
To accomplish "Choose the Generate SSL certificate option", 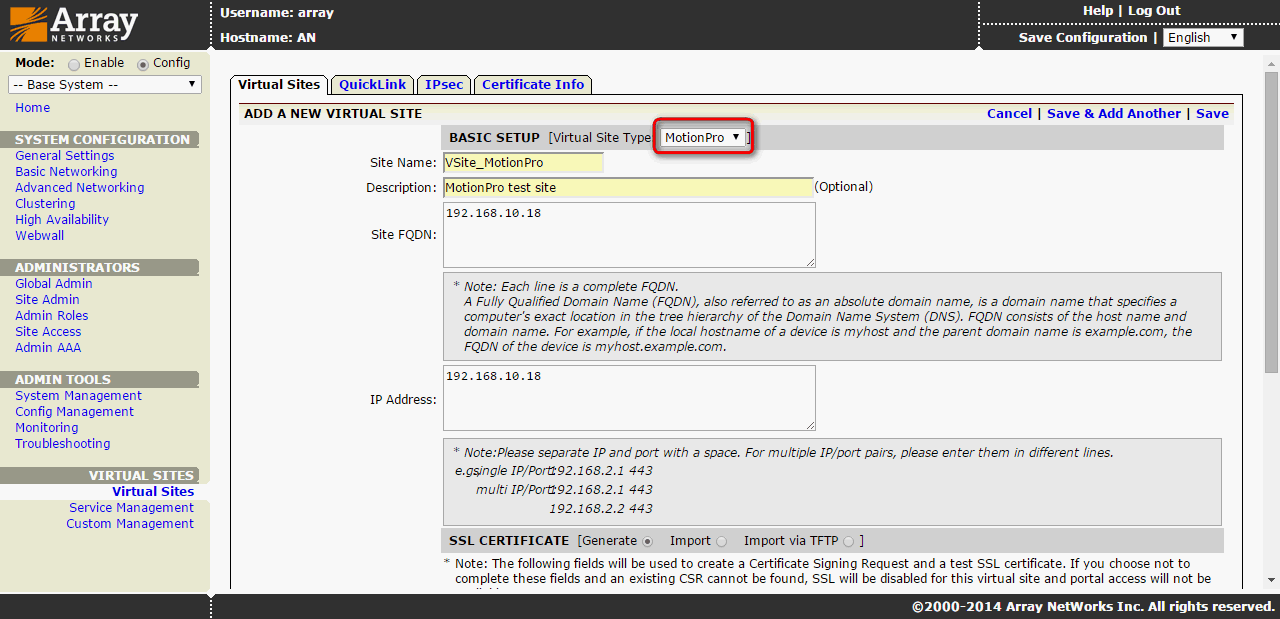I will (647, 541).
